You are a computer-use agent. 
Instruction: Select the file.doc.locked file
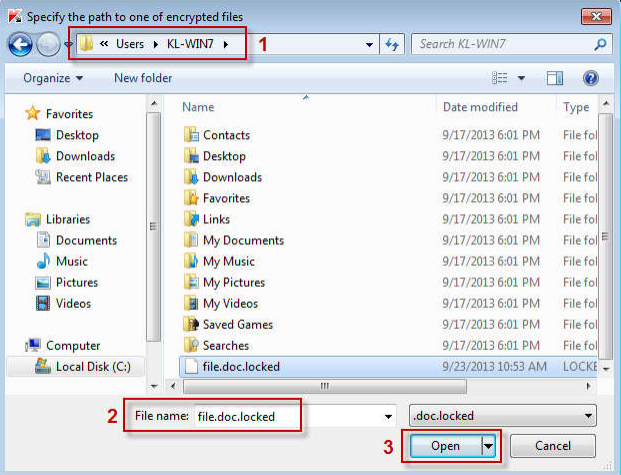tap(241, 366)
